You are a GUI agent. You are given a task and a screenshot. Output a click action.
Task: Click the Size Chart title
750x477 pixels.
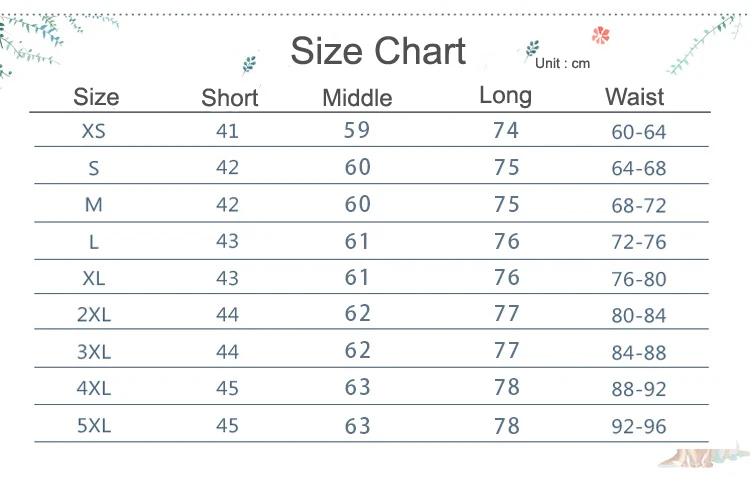pyautogui.click(x=378, y=51)
